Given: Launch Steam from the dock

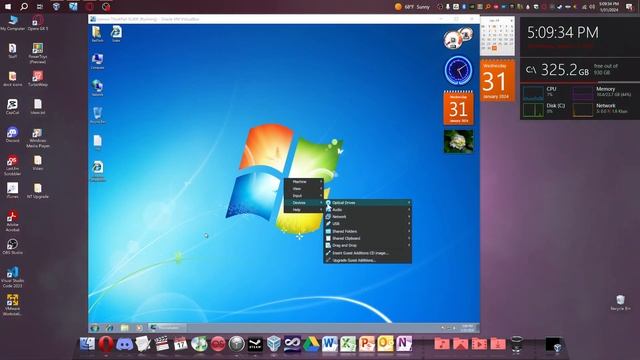Looking at the screenshot, I should tap(255, 344).
